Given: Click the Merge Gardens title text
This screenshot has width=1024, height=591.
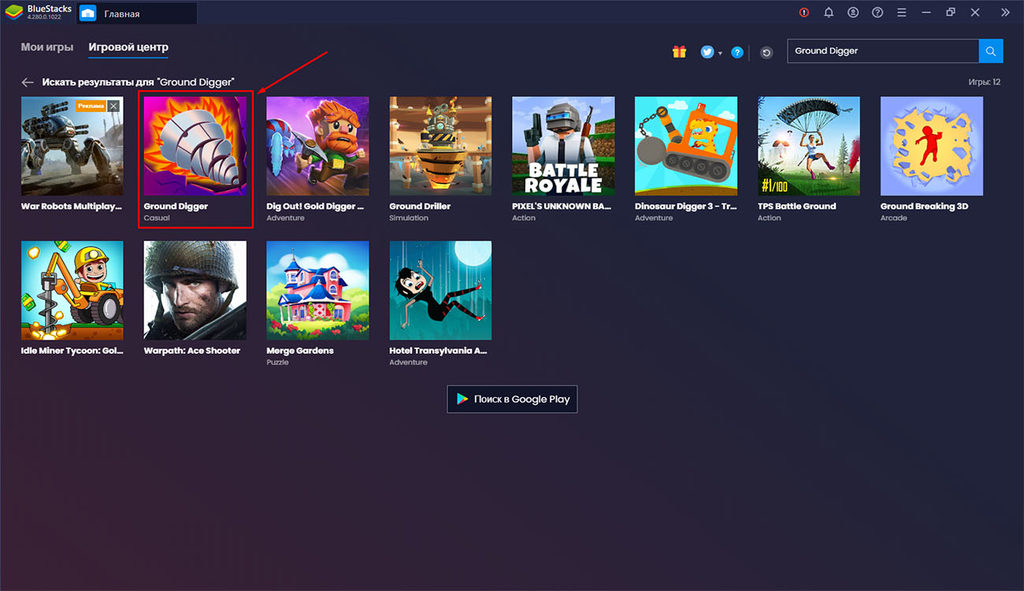Looking at the screenshot, I should click(300, 351).
